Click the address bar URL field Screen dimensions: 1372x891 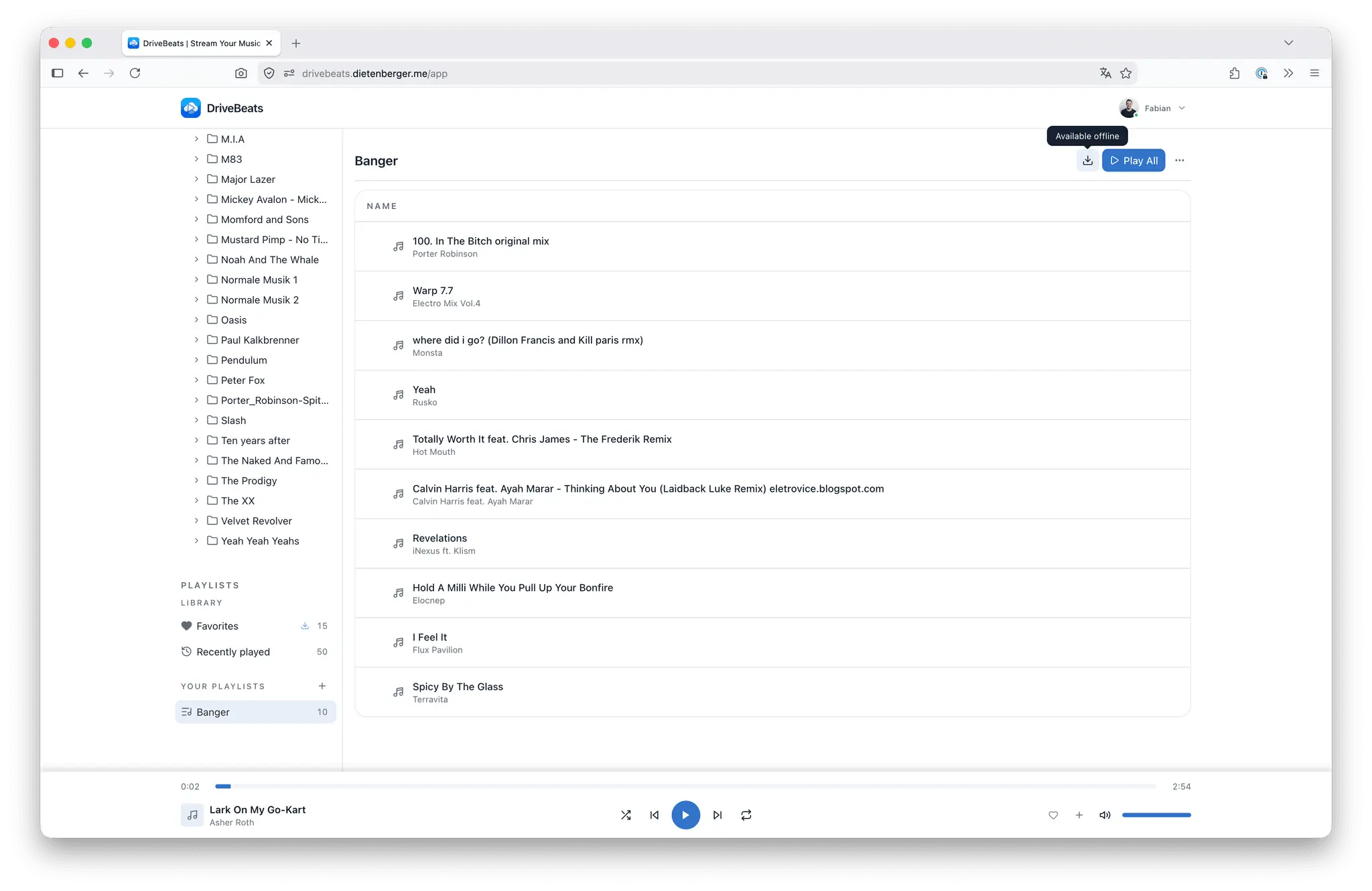697,73
